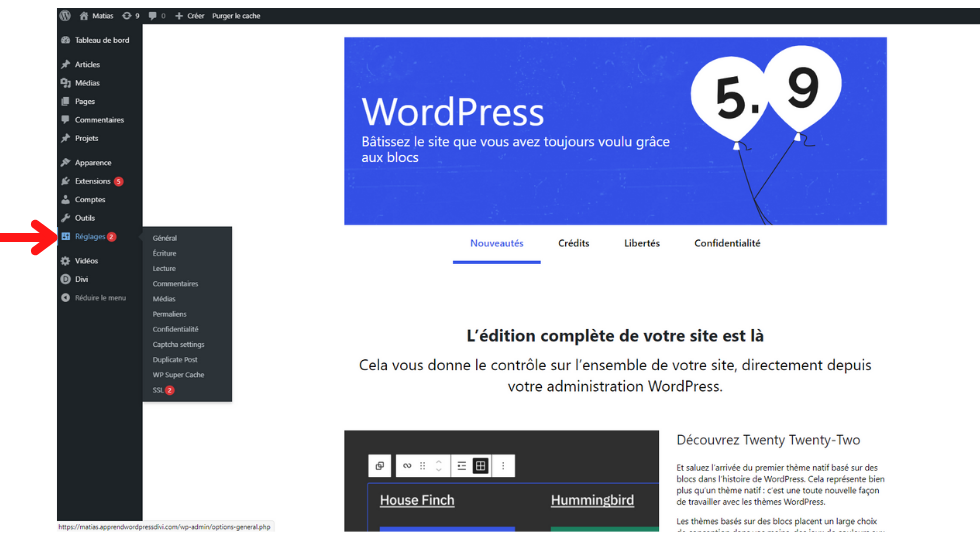Click the WordPress logo in the admin bar

coord(65,16)
